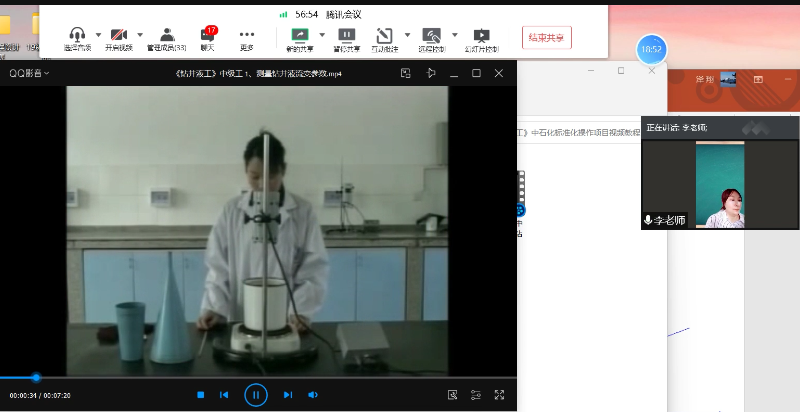Screen dimensions: 800x412
Task: Pause the screen sharing
Action: click(x=347, y=35)
